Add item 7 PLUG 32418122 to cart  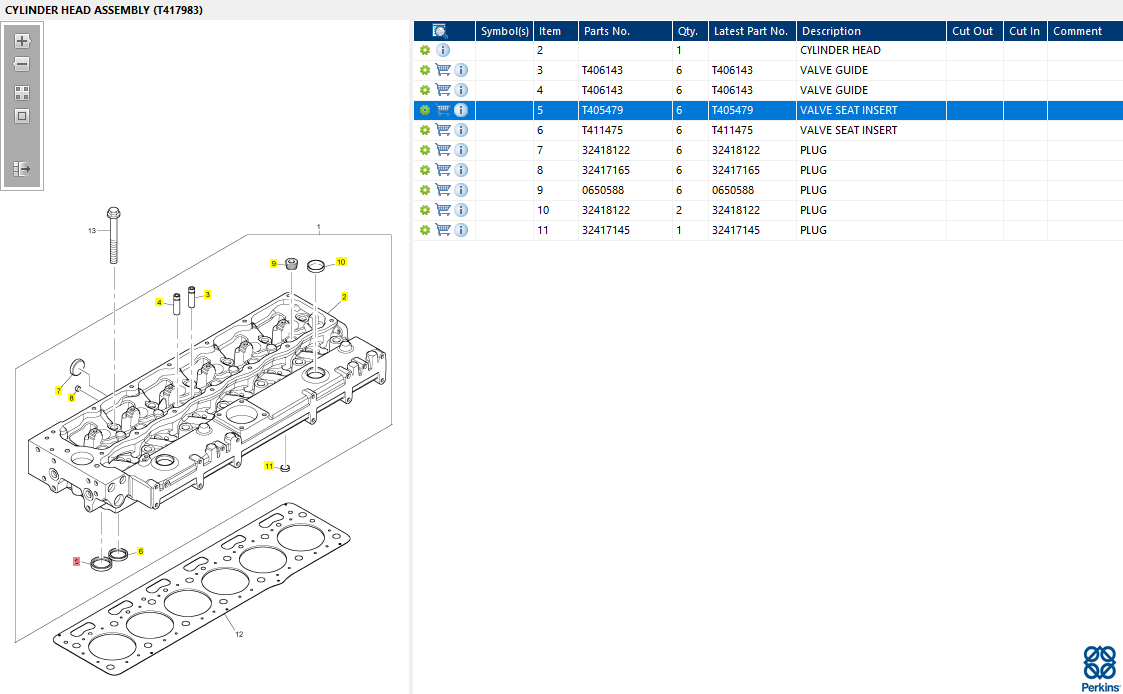coord(443,150)
